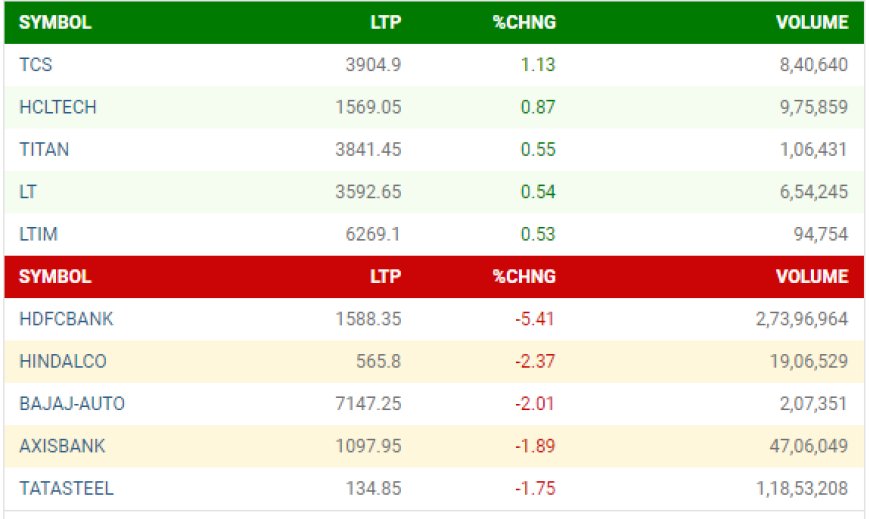This screenshot has width=870, height=519.
Task: Sort losers by the red %CHNG header
Action: click(x=524, y=276)
